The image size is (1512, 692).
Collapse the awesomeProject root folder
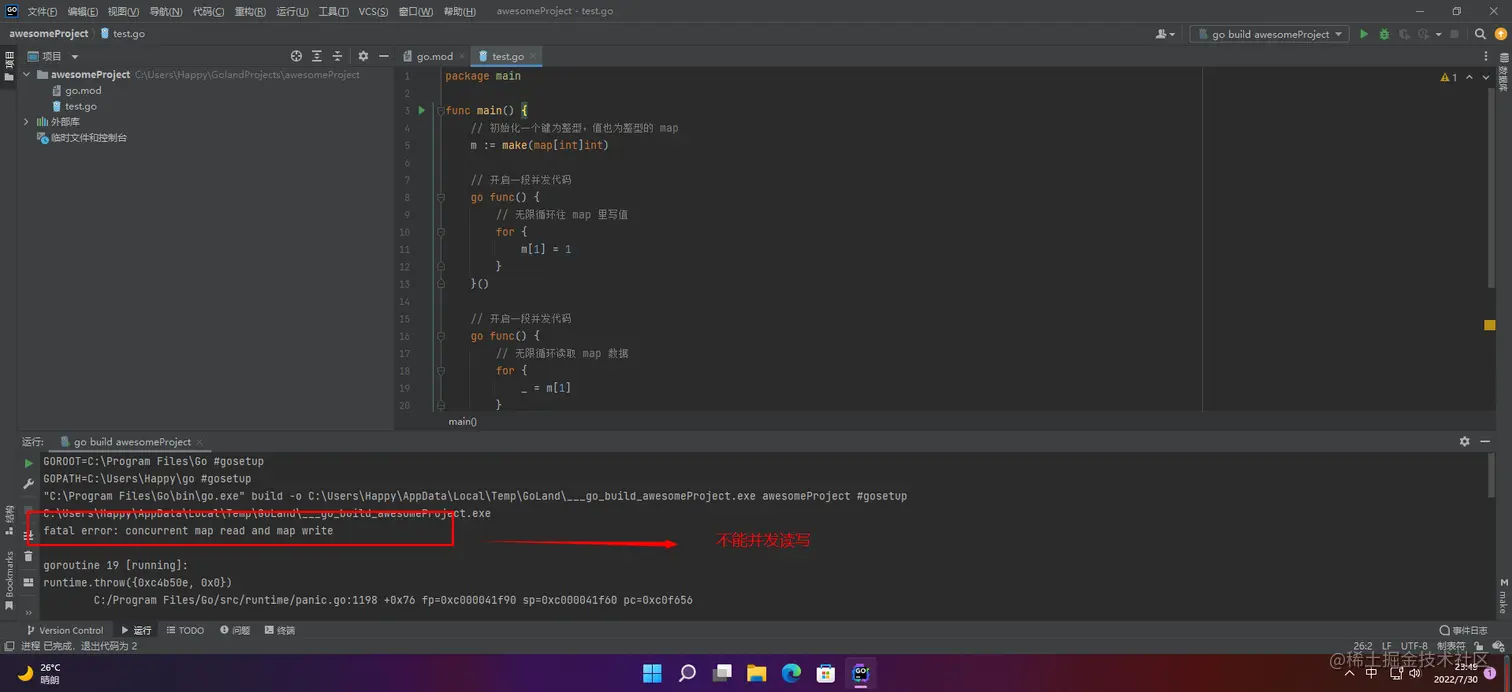27,75
